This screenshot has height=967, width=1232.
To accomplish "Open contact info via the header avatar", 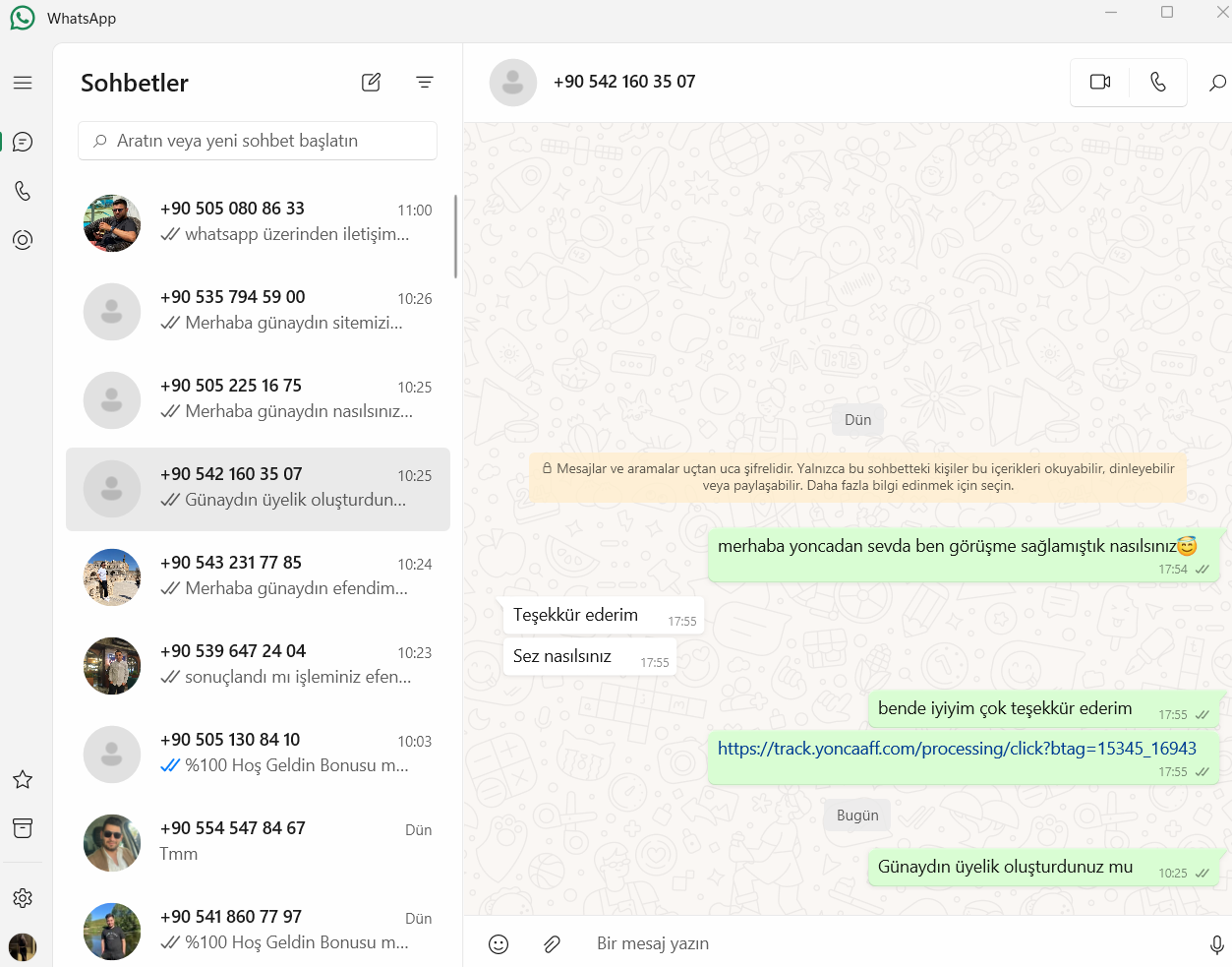I will [x=513, y=83].
